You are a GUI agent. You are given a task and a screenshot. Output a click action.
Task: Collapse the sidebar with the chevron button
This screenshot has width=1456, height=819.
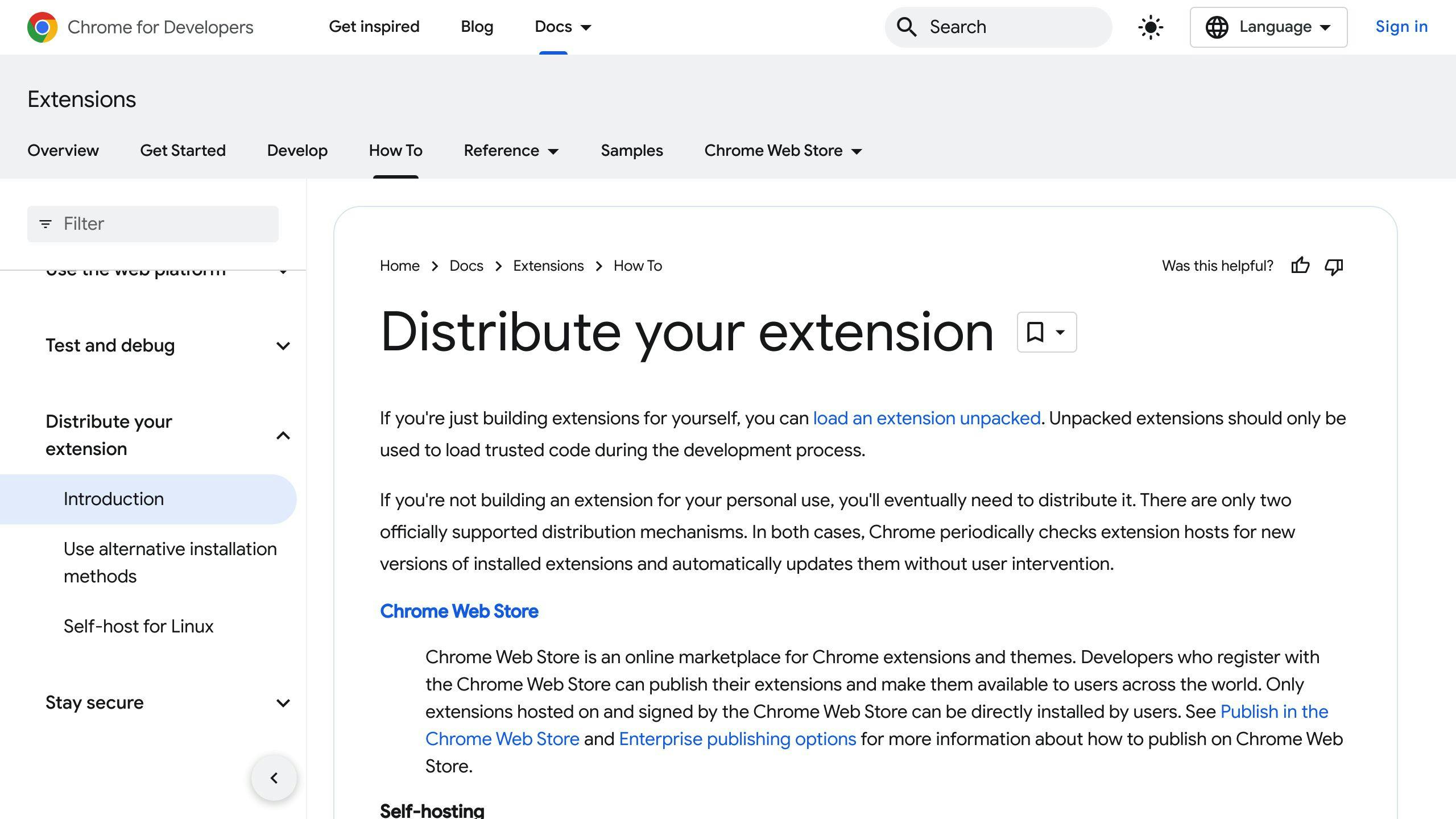tap(275, 777)
